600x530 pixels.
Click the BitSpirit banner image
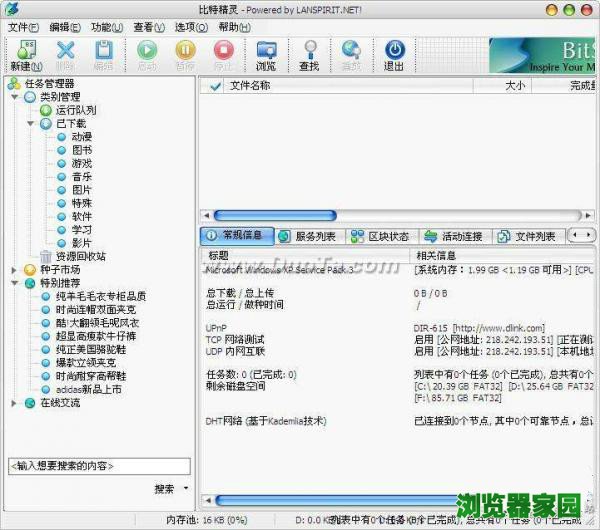(x=542, y=55)
